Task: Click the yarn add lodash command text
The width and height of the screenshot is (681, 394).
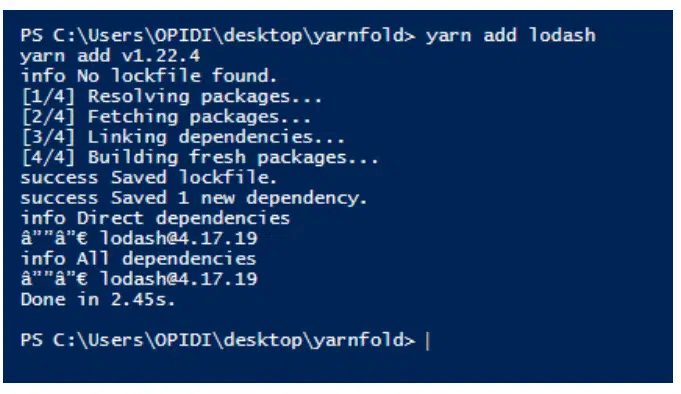Action: pos(511,35)
